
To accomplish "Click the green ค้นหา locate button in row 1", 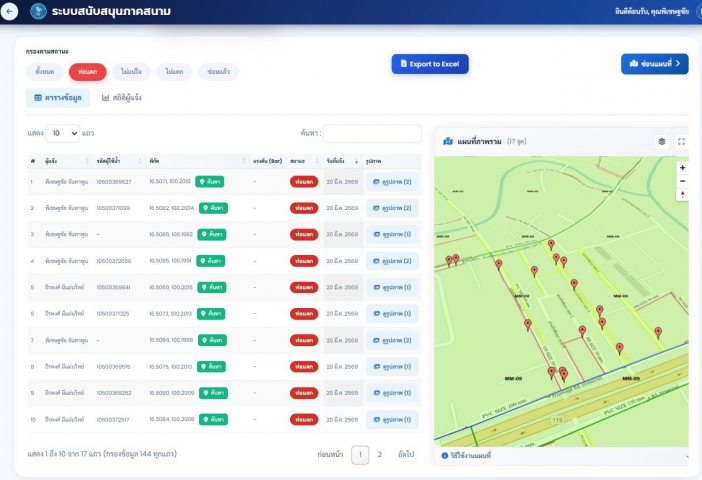I will (210, 182).
